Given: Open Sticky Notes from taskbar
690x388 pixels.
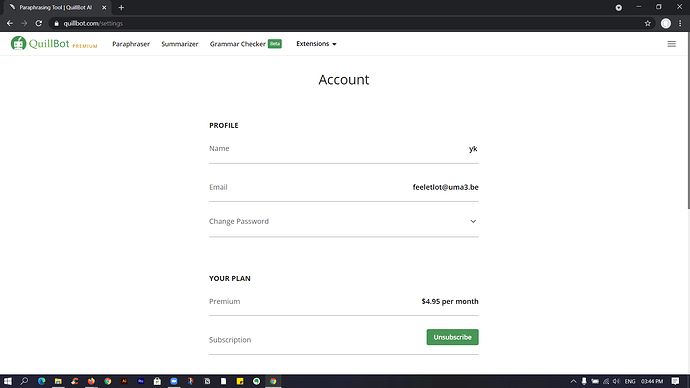Looking at the screenshot, I should pos(240,381).
